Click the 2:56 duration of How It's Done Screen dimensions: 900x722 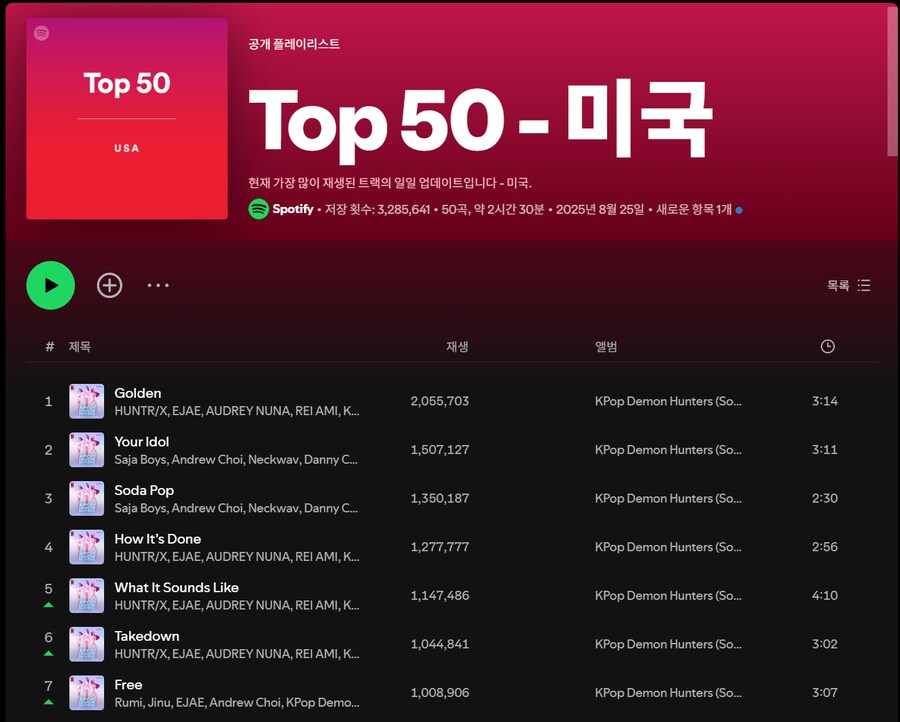point(825,547)
